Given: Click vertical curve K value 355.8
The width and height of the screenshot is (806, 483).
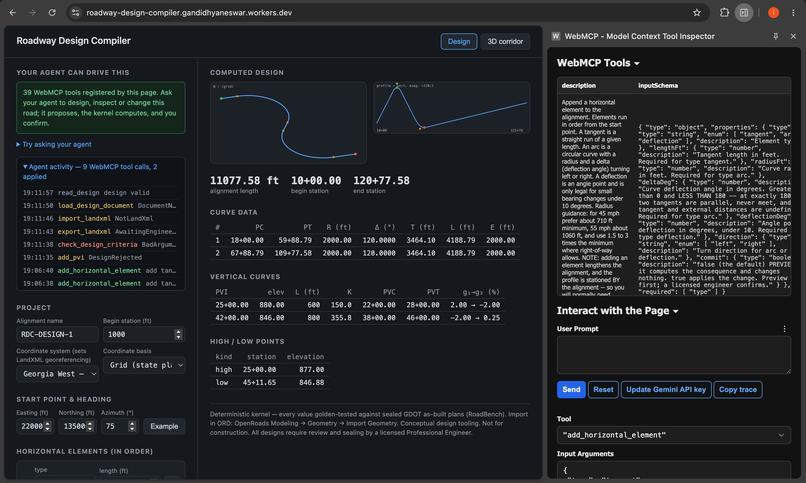Looking at the screenshot, I should [341, 318].
